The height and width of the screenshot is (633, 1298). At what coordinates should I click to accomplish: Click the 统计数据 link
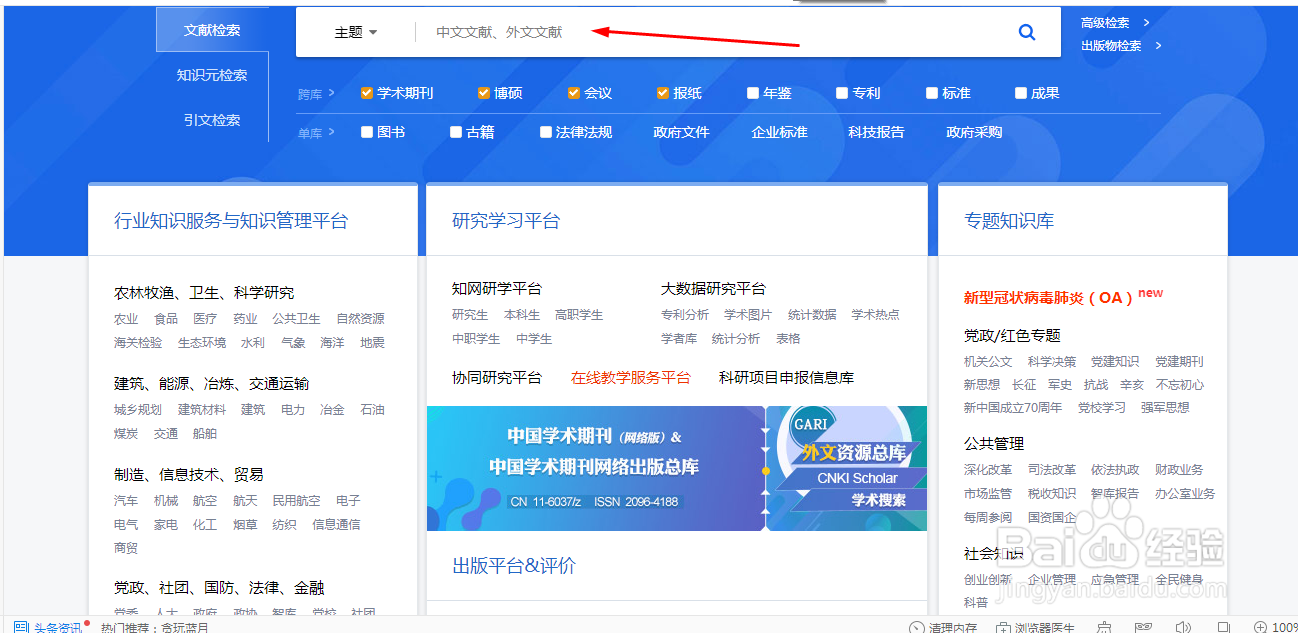coord(812,315)
